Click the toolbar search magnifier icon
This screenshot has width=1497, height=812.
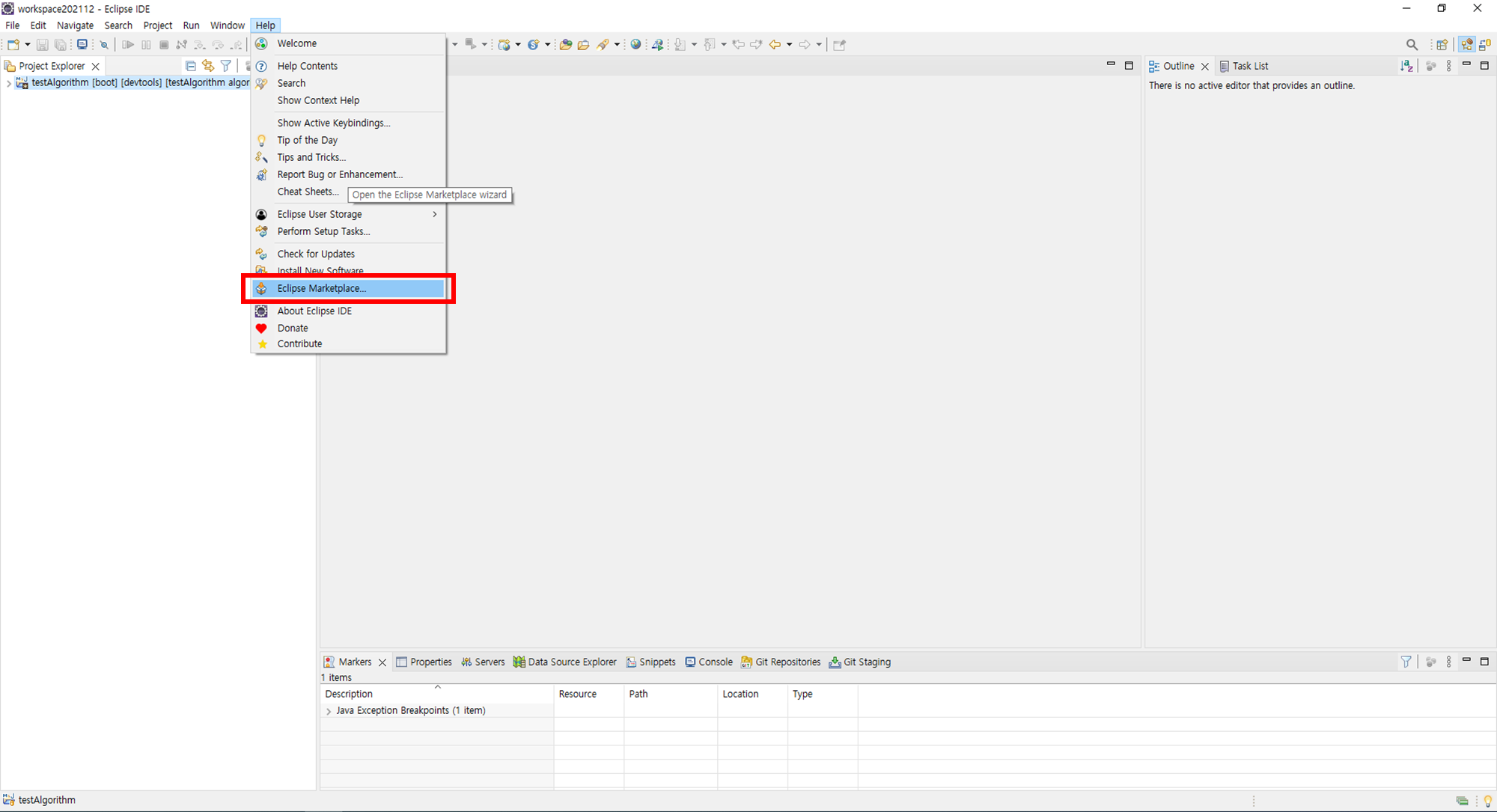(x=1412, y=45)
